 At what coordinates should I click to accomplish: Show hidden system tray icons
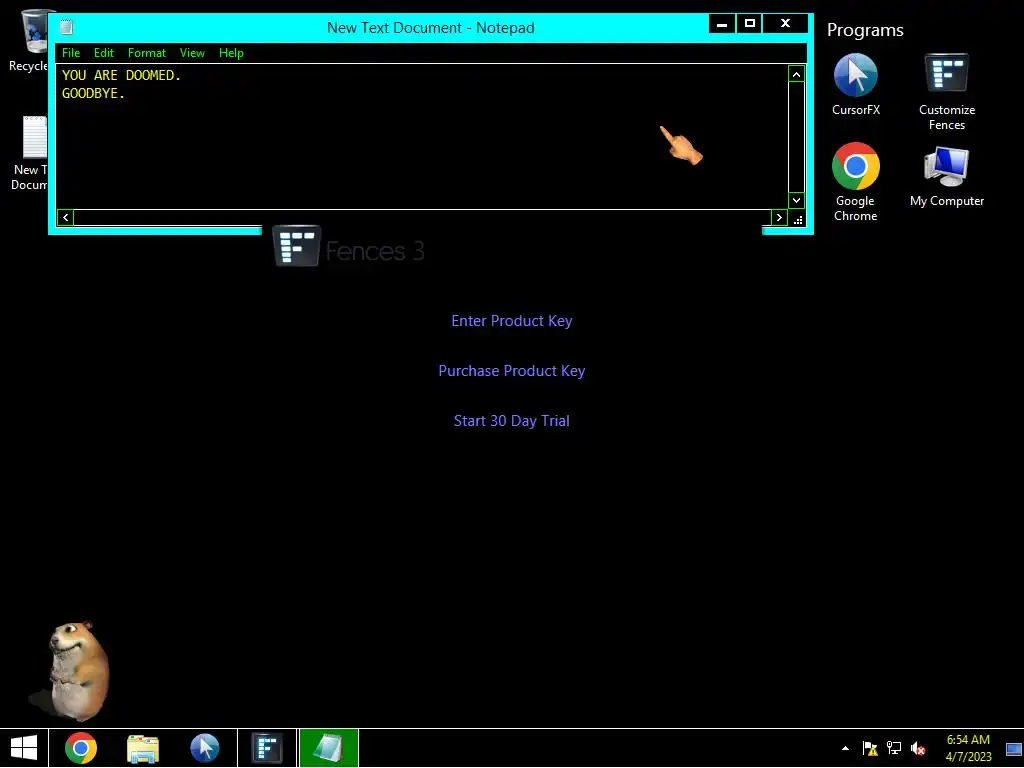pos(845,748)
